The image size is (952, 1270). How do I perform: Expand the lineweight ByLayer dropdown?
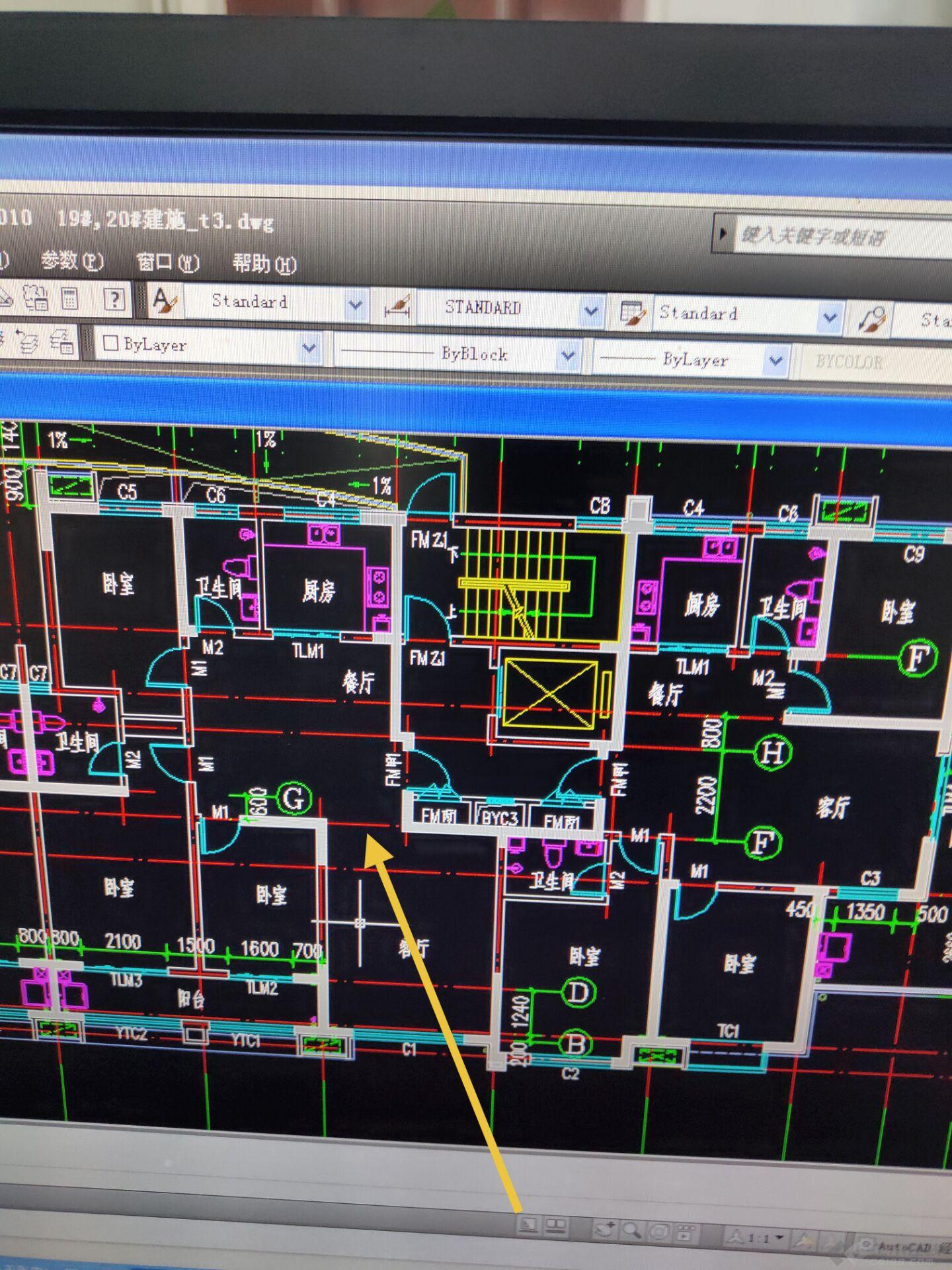776,361
